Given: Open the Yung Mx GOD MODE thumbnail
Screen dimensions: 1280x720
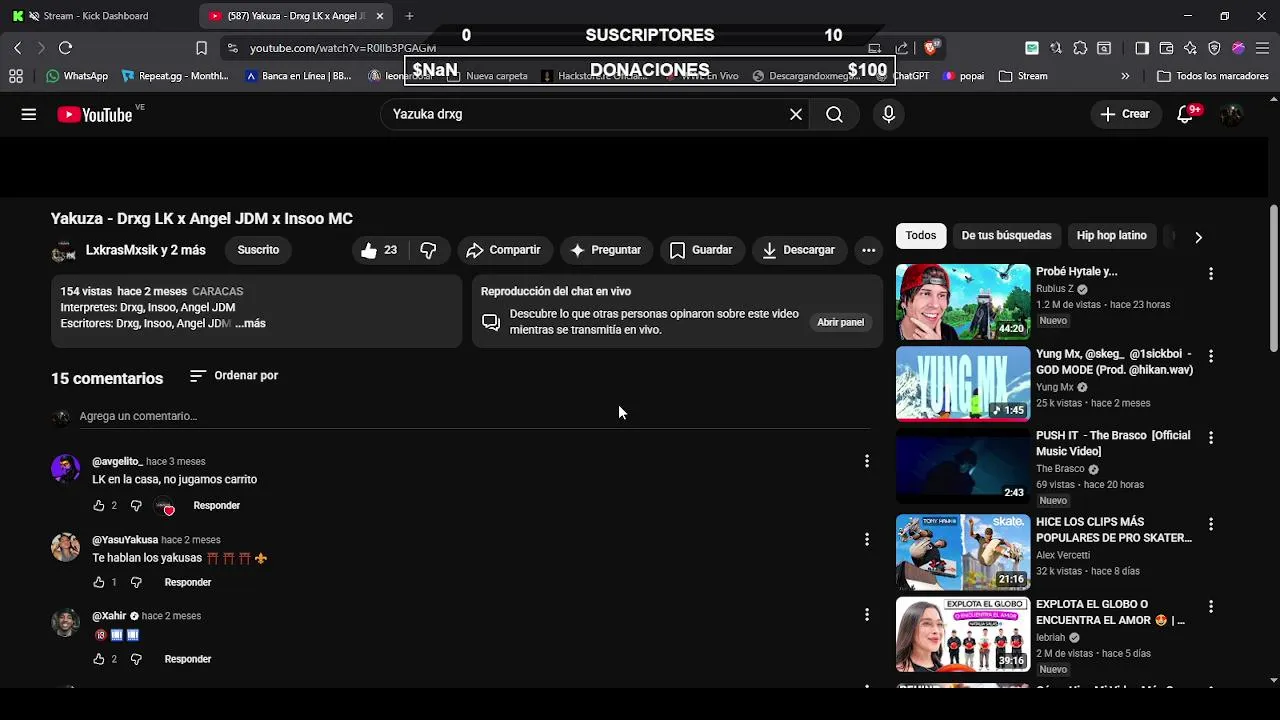Looking at the screenshot, I should coord(963,384).
